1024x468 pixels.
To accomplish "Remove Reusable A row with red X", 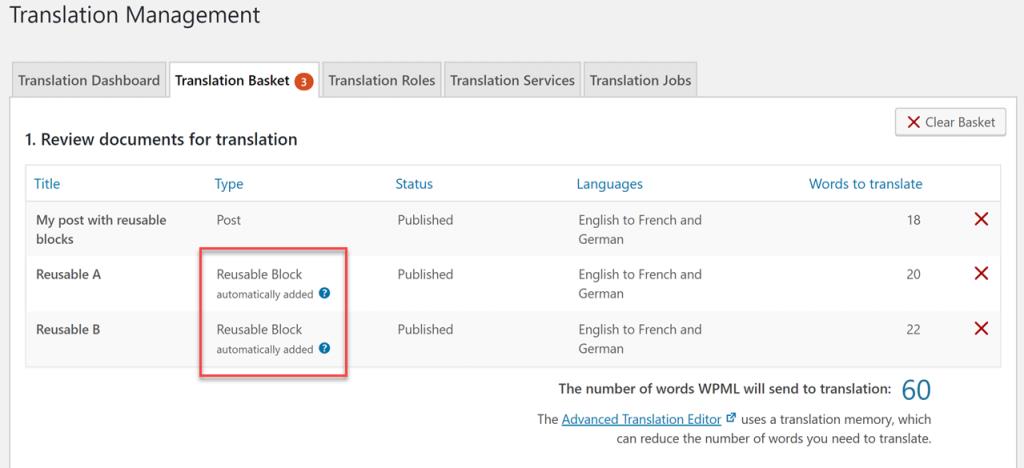I will click(980, 274).
